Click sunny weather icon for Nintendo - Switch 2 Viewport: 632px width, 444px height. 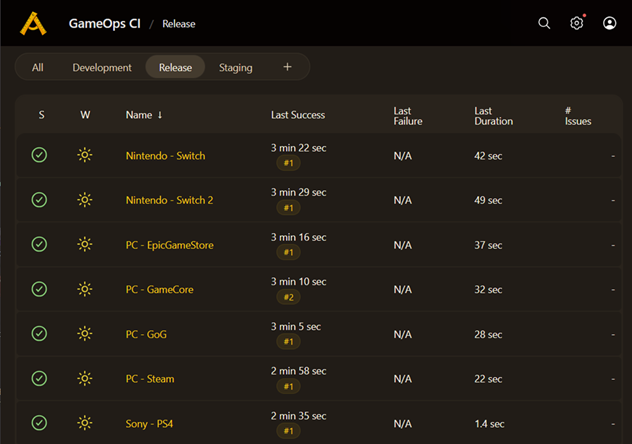(85, 200)
